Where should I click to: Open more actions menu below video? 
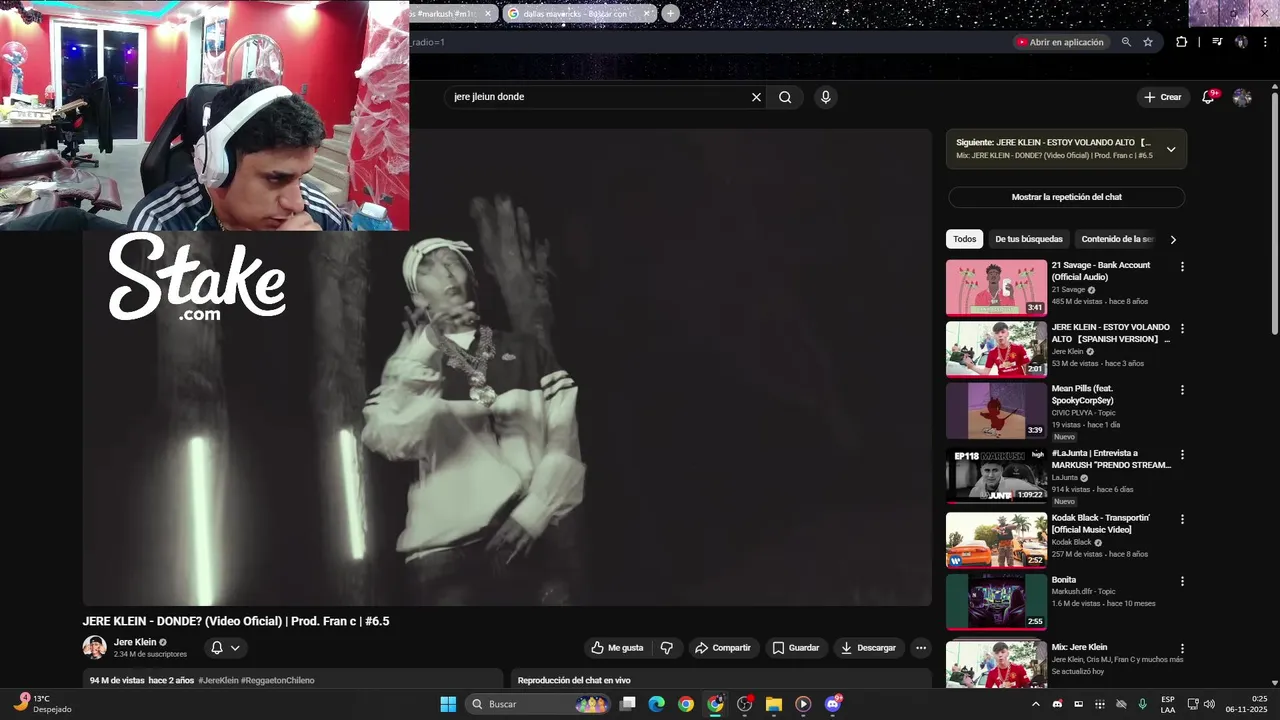921,648
